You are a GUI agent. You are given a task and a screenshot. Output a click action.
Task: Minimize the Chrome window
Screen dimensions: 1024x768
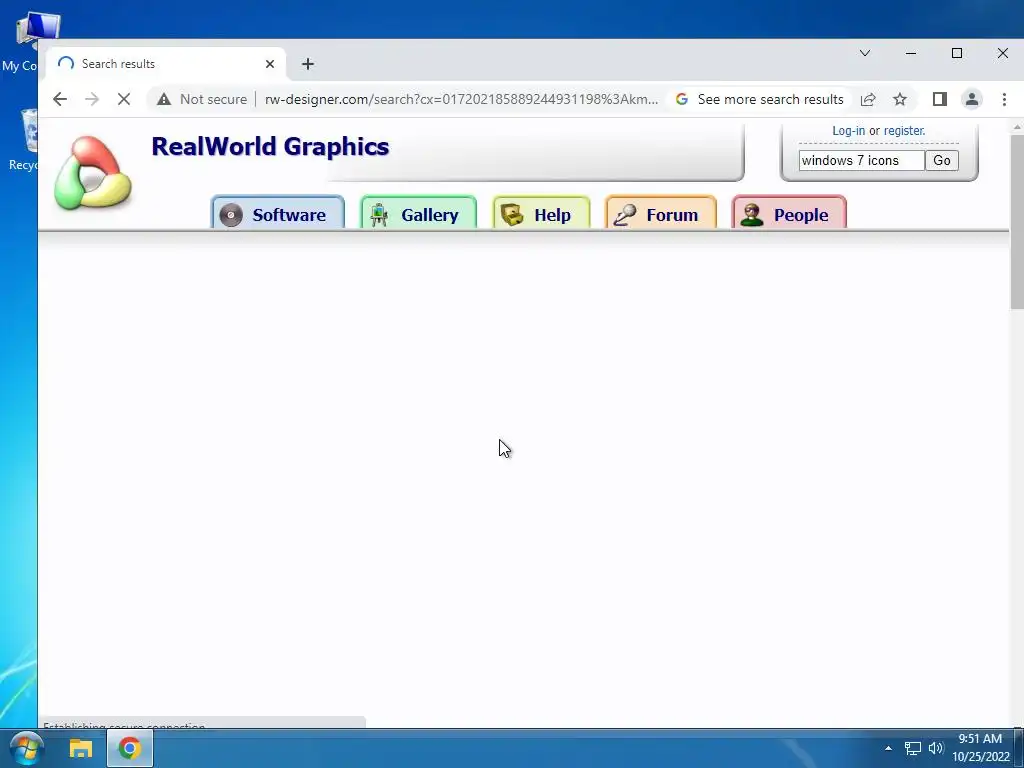tap(911, 54)
